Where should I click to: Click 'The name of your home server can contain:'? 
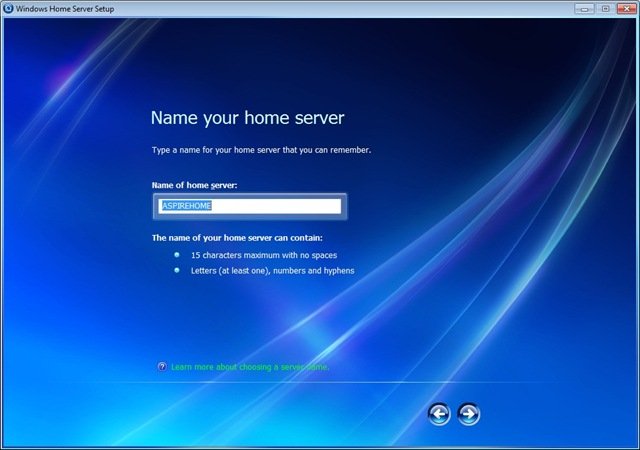point(237,238)
